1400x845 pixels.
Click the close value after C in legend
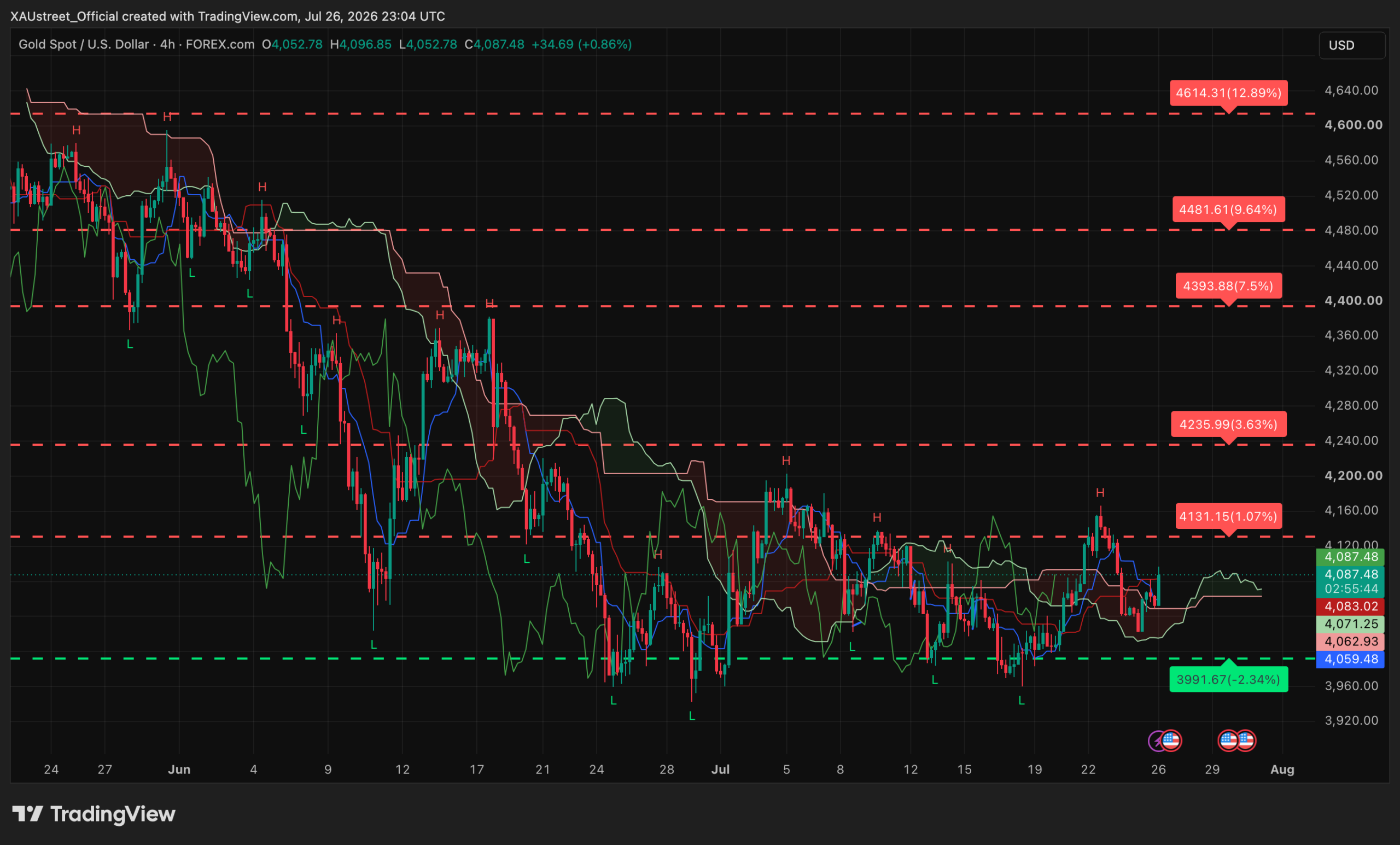point(499,44)
